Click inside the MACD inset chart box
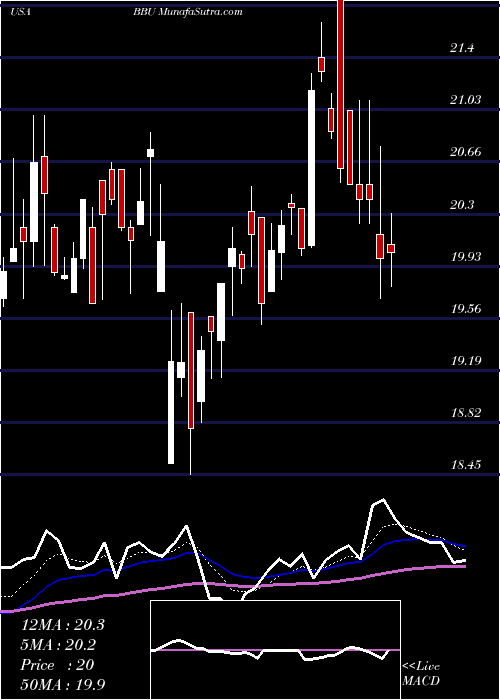Screen dimensions: 500x700 pos(275,650)
